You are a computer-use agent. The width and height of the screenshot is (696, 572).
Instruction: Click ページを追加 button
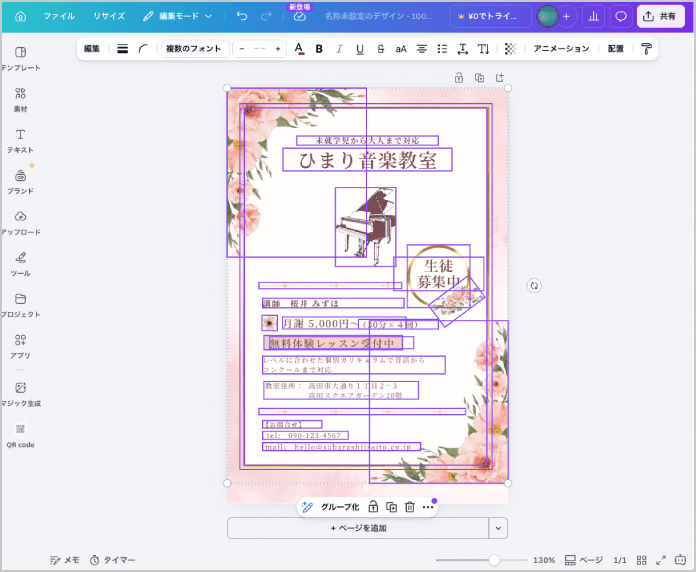(x=358, y=528)
